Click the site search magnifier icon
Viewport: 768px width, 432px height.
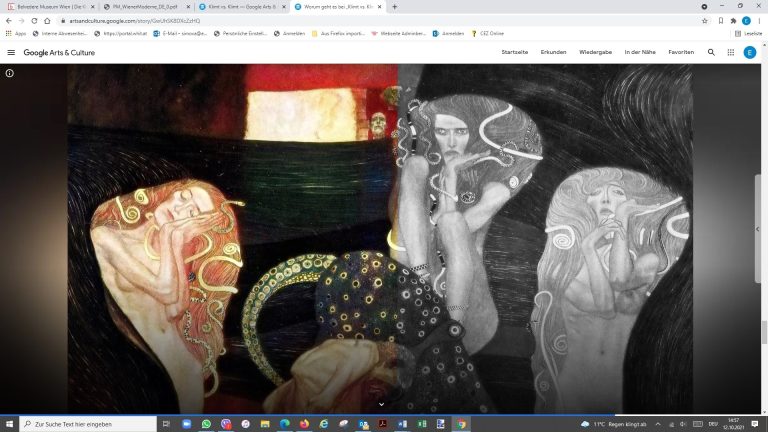[x=711, y=52]
